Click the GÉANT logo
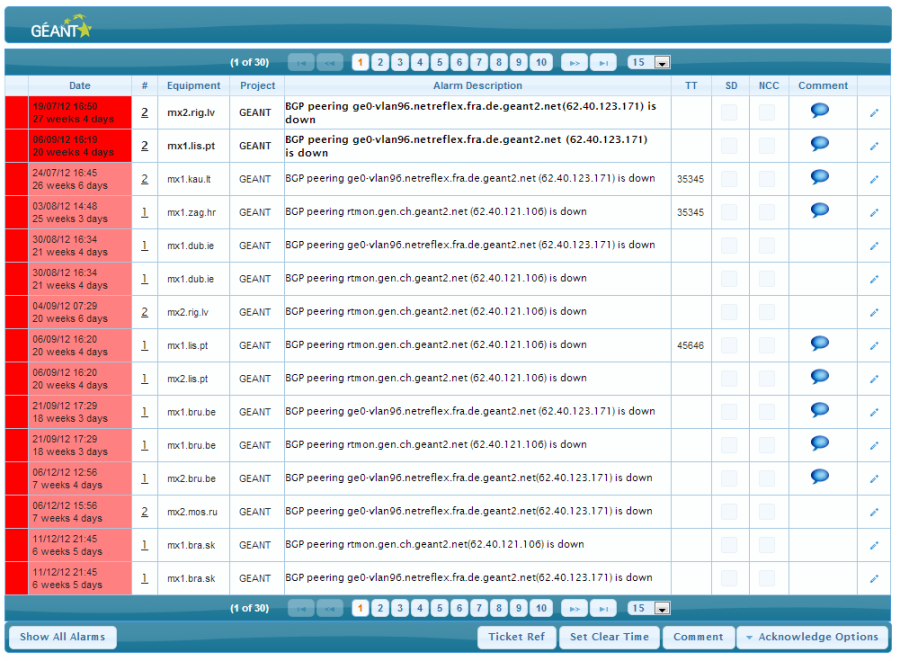This screenshot has width=900, height=661. pyautogui.click(x=61, y=27)
